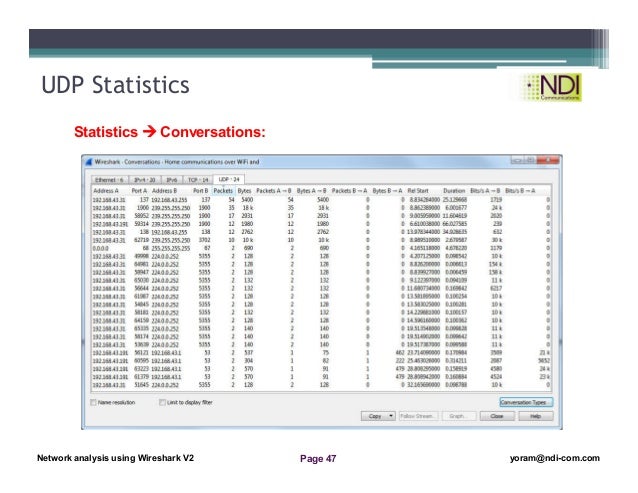Screen dimensions: 638x493
Task: Sort by Packets A → B column header
Action: point(274,191)
